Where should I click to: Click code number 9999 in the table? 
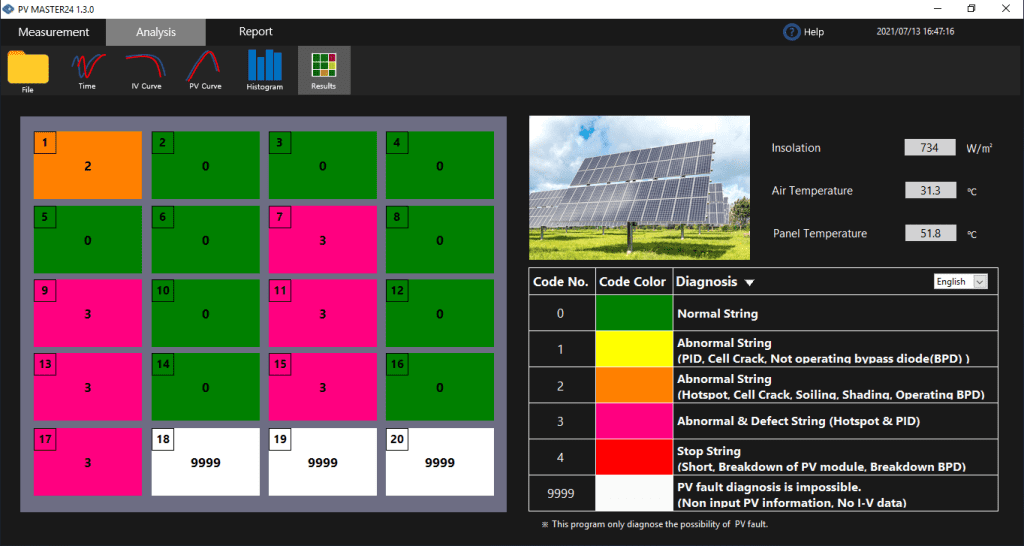click(x=560, y=494)
